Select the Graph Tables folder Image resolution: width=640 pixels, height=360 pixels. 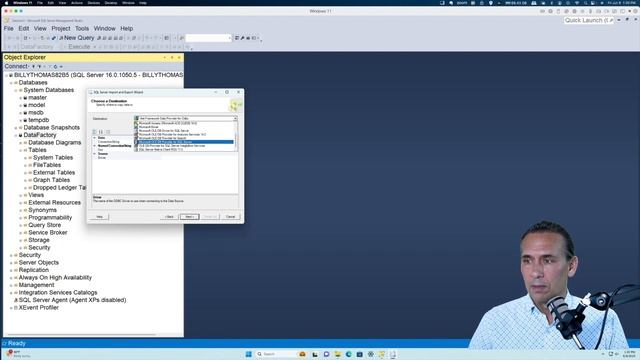click(51, 180)
